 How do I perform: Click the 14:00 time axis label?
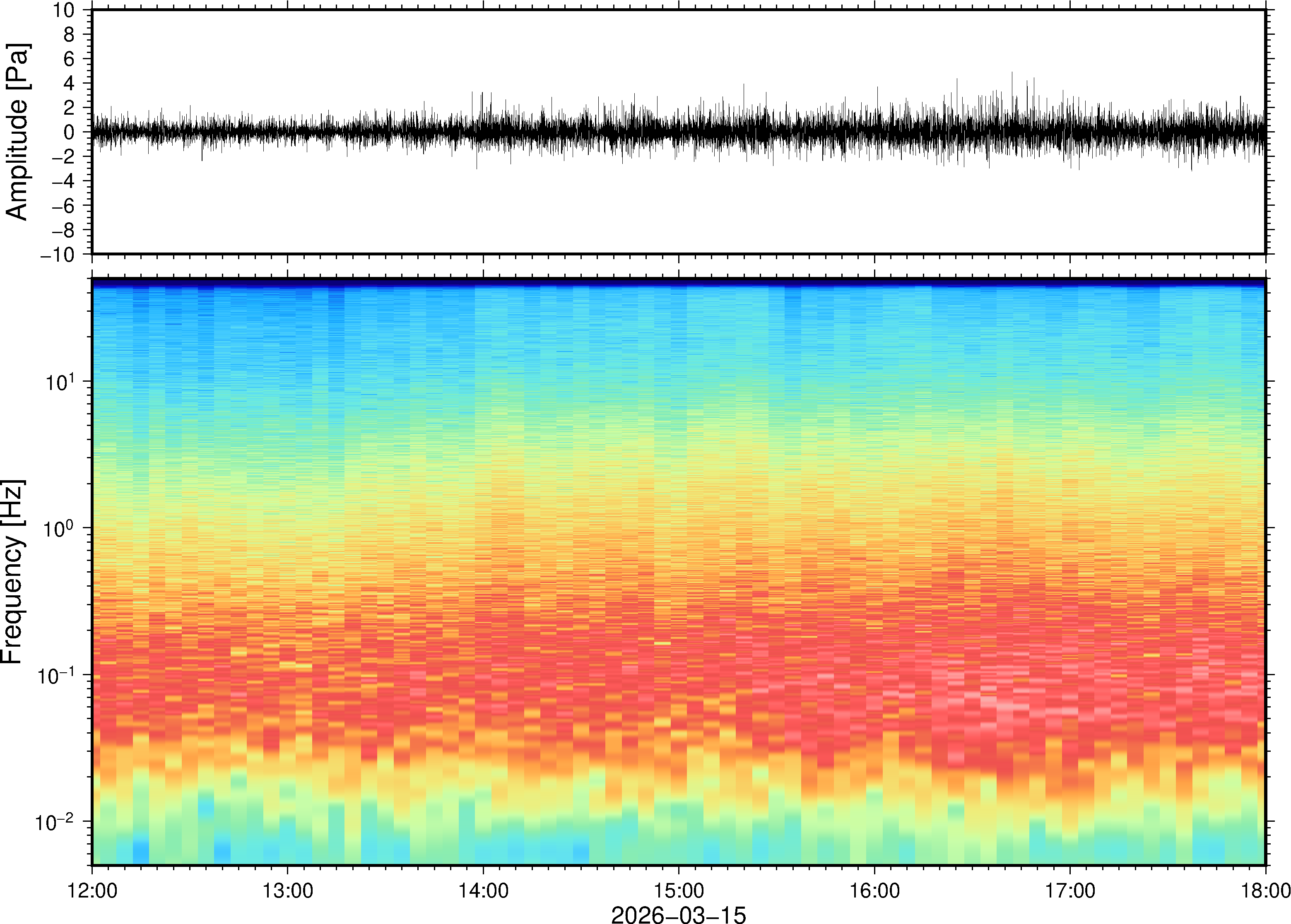tap(483, 891)
